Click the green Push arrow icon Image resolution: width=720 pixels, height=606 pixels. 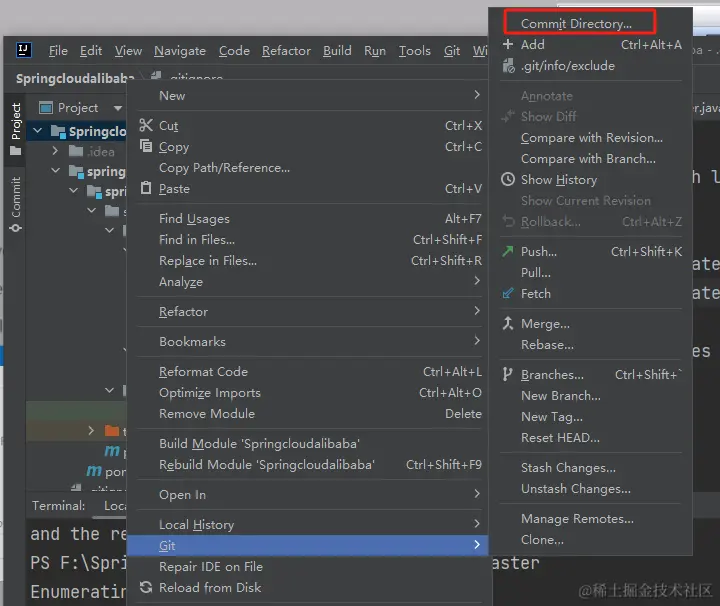pos(507,251)
